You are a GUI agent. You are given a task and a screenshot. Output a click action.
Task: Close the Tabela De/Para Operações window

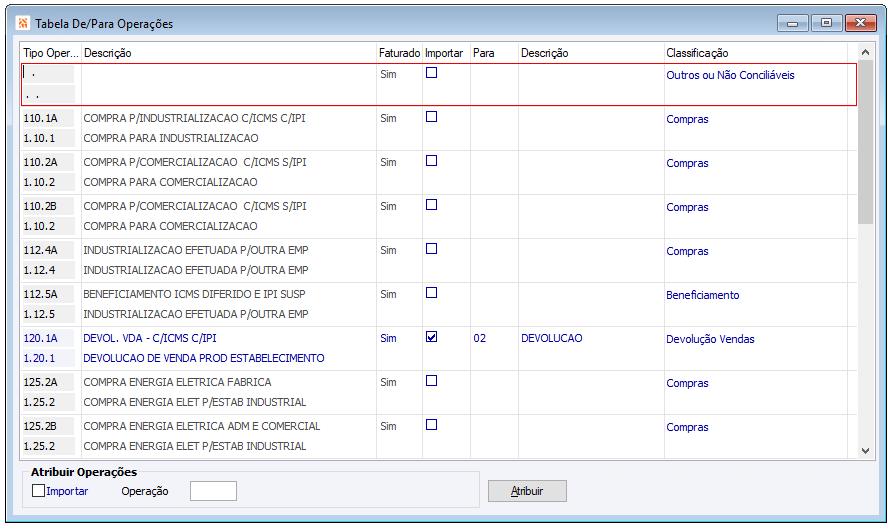pyautogui.click(x=861, y=23)
